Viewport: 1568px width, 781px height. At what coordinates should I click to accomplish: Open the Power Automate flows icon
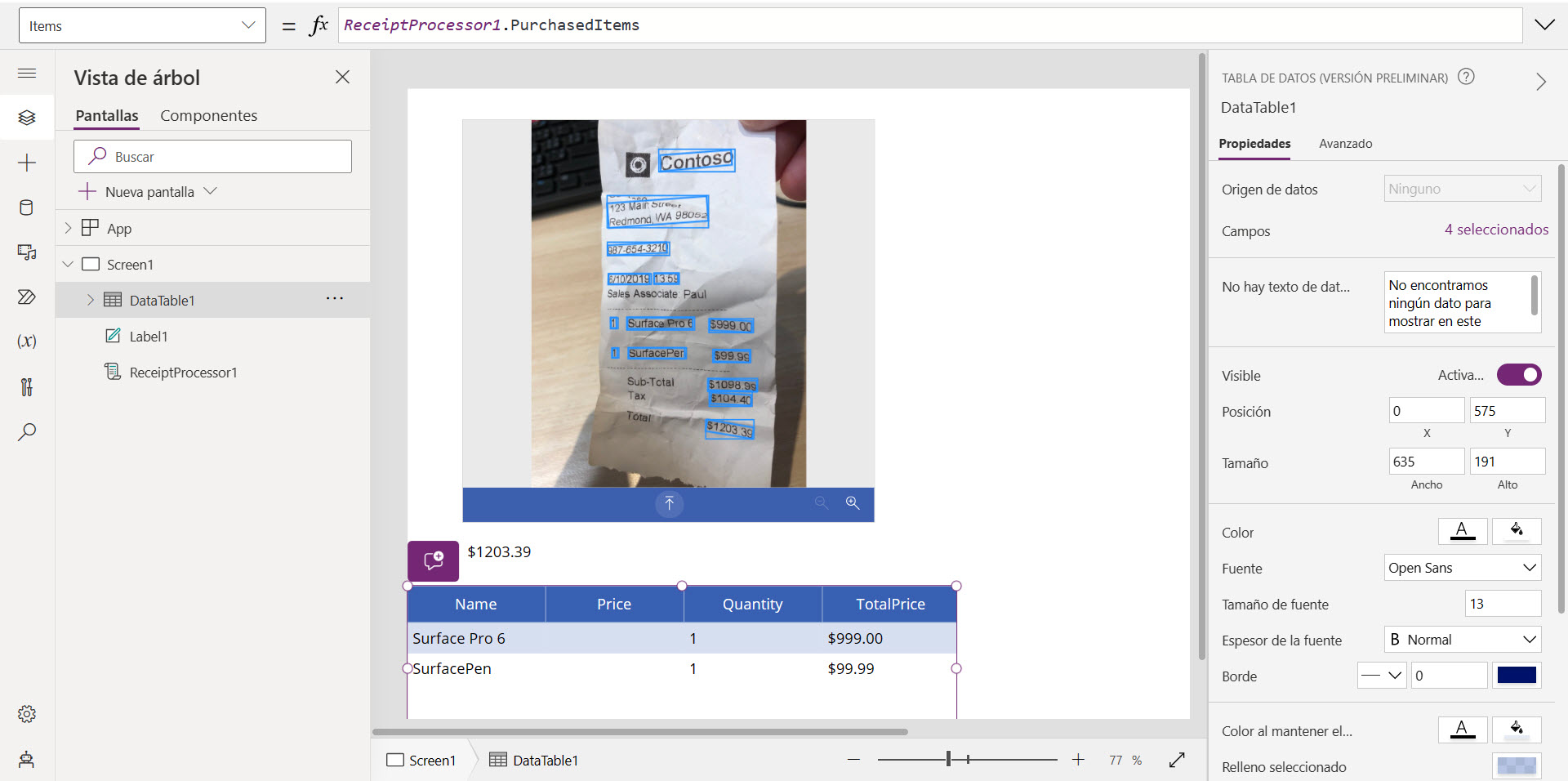(x=27, y=297)
